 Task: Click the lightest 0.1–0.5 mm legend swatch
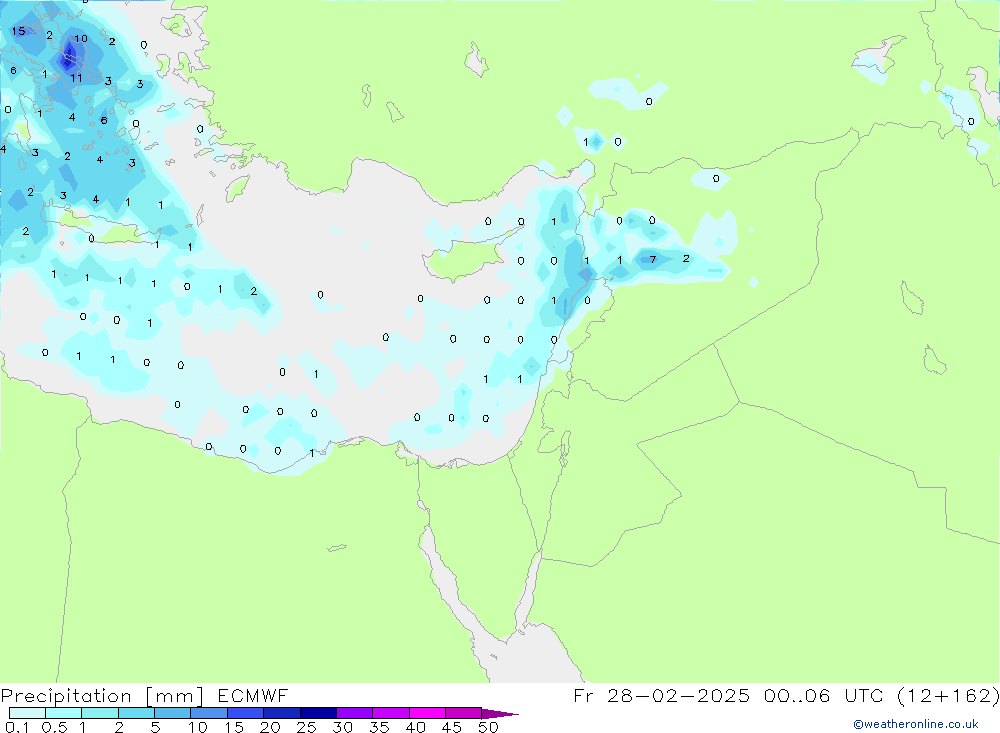(27, 713)
